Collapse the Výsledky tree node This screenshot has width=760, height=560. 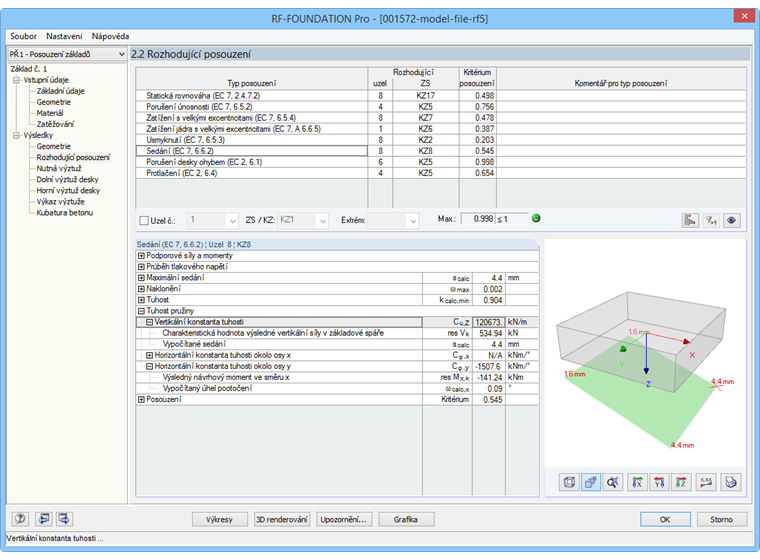[x=16, y=135]
